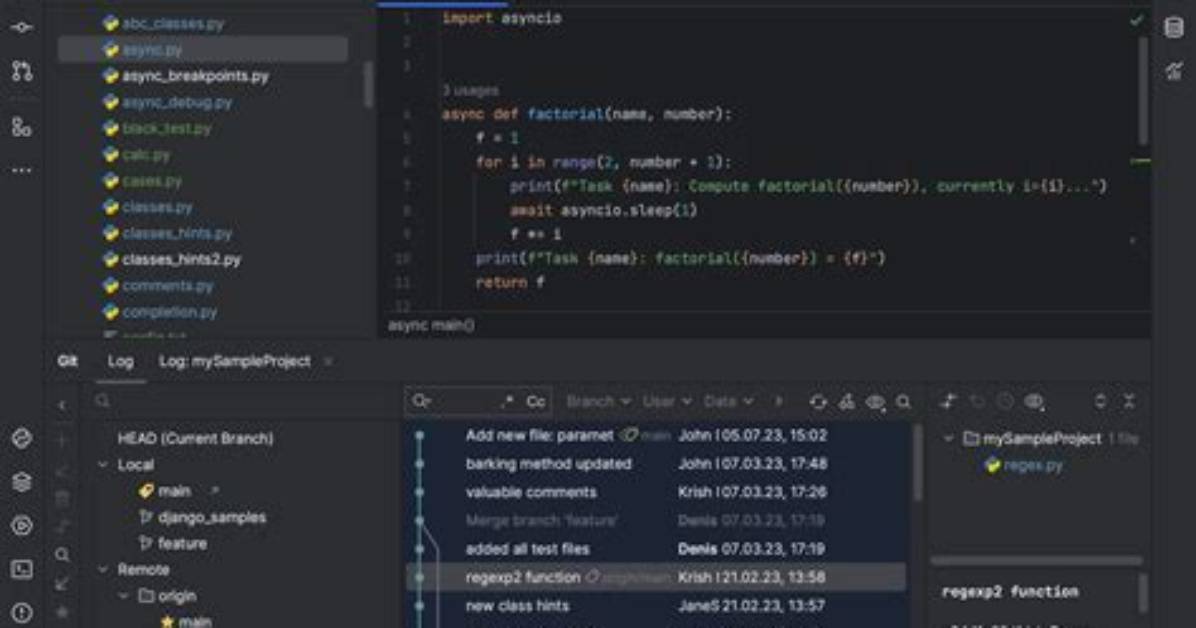This screenshot has height=628, width=1196.
Task: Close the Log: mySampleProject tab
Action: click(329, 362)
